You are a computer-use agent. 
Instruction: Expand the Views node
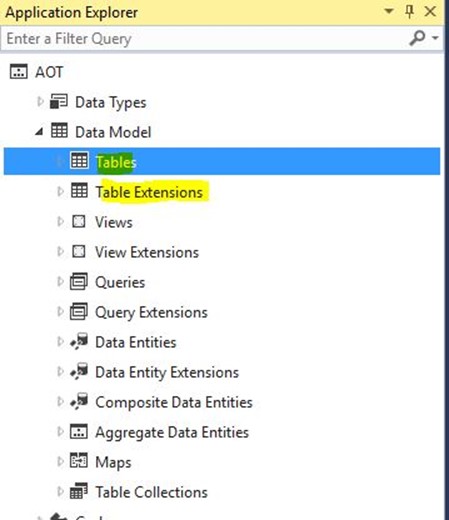pos(60,221)
